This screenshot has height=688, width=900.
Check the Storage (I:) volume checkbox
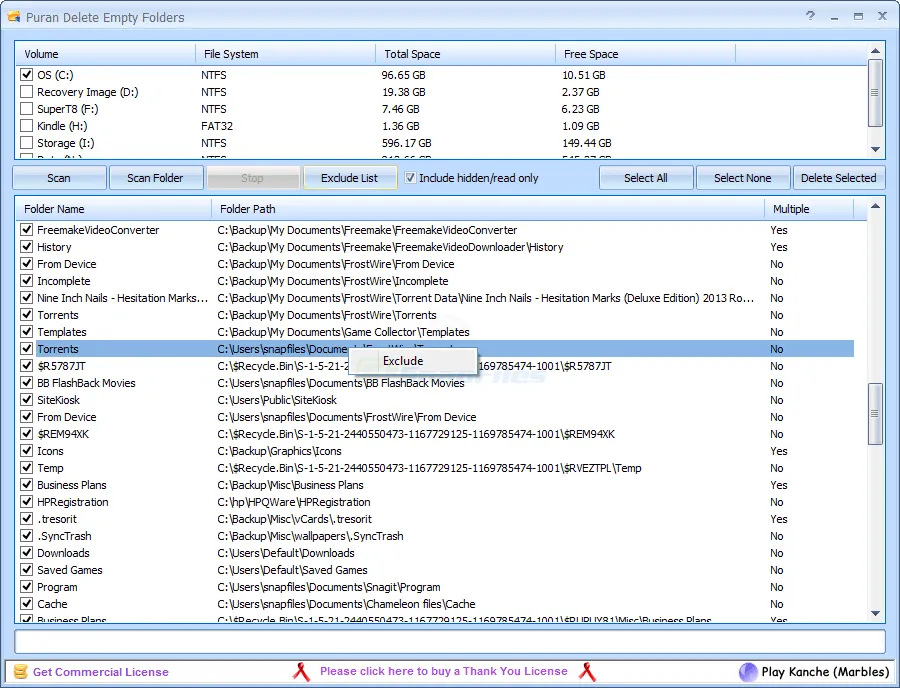(x=26, y=143)
